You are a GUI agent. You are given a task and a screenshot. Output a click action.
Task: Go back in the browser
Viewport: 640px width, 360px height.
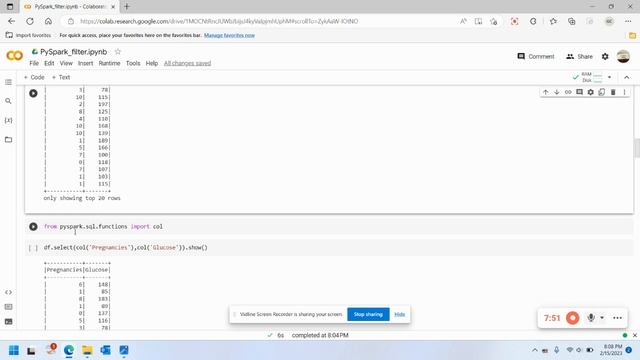pyautogui.click(x=11, y=21)
